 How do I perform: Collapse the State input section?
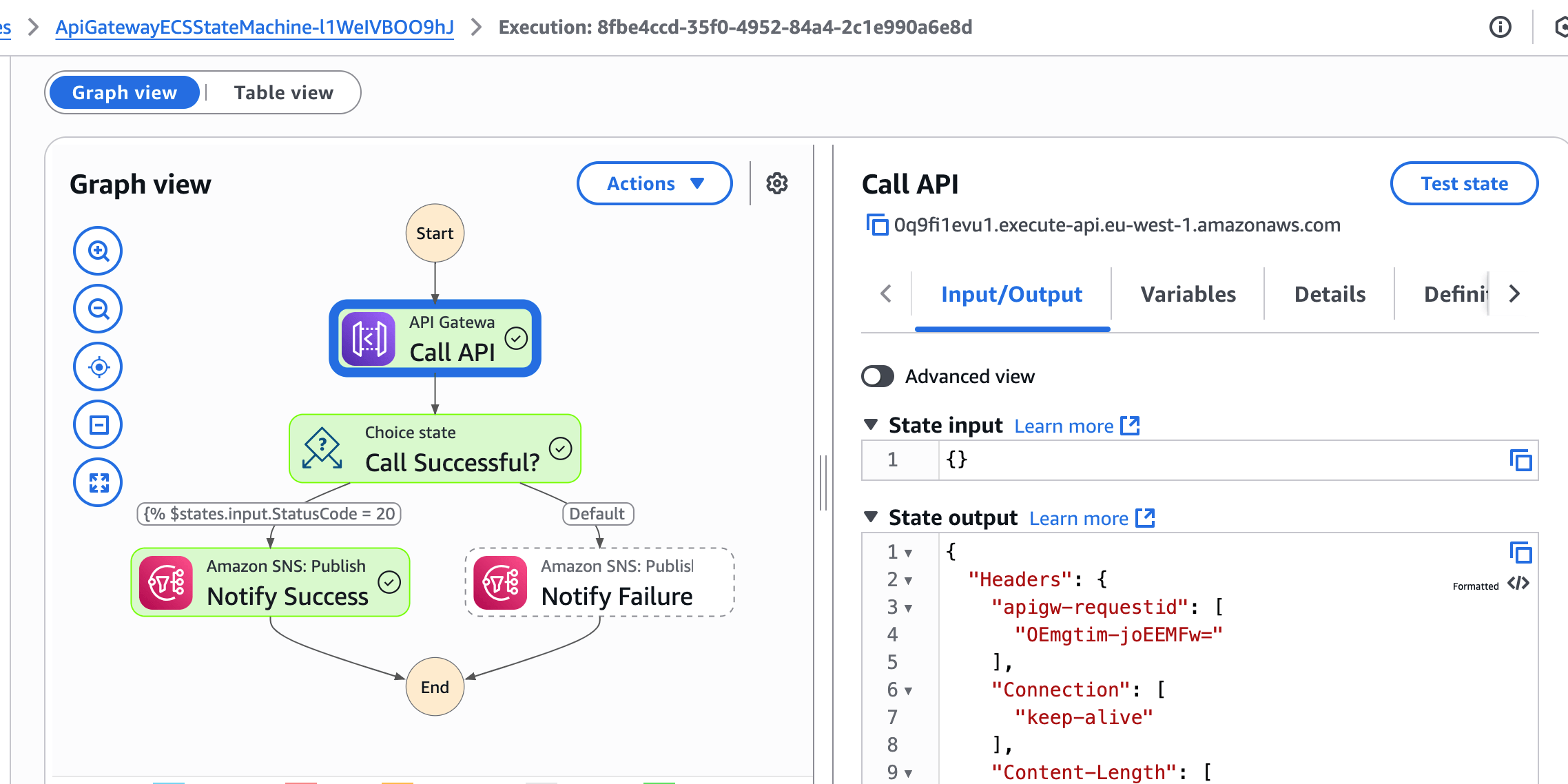point(871,425)
